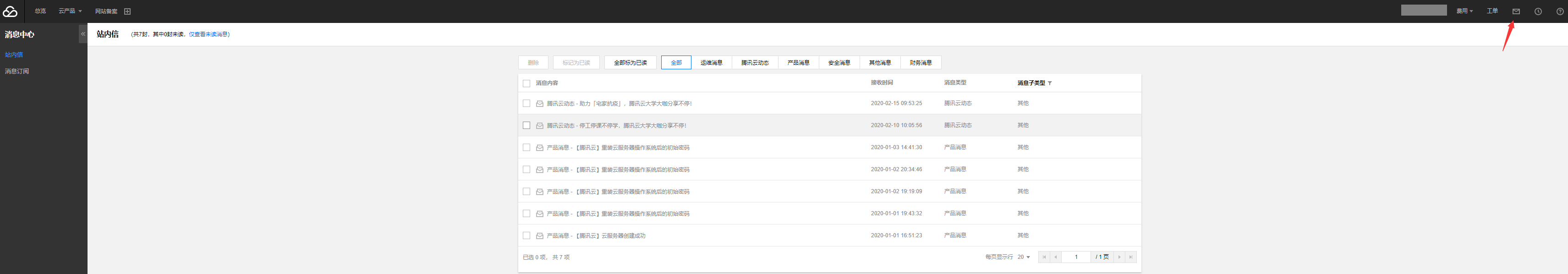Open the 费用 dropdown in top bar
The image size is (1568, 274).
pyautogui.click(x=1464, y=11)
